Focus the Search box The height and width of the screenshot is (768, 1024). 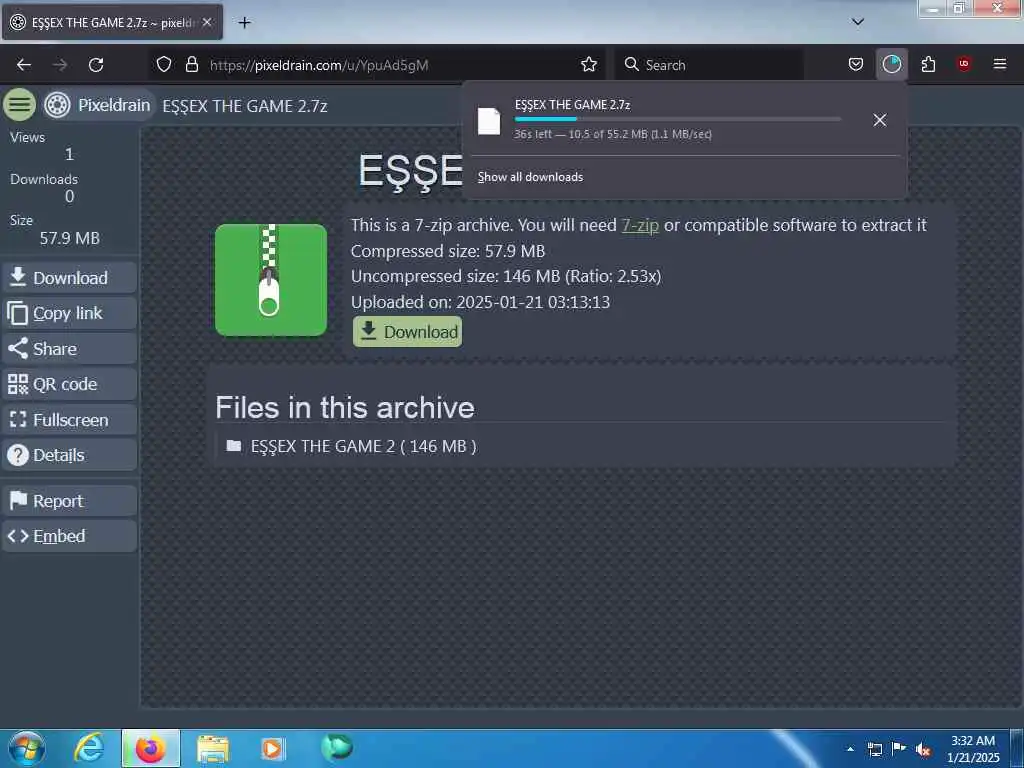click(709, 65)
